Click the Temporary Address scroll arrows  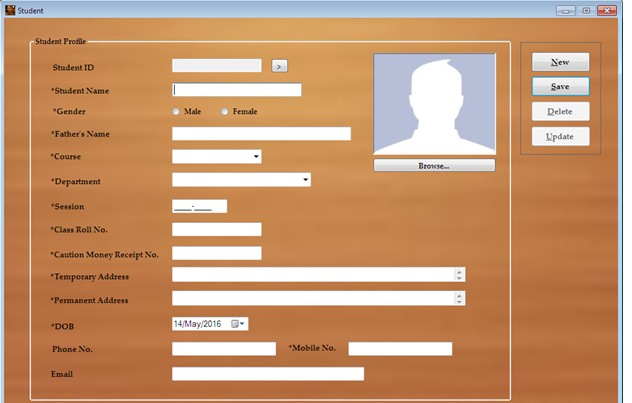[x=459, y=274]
